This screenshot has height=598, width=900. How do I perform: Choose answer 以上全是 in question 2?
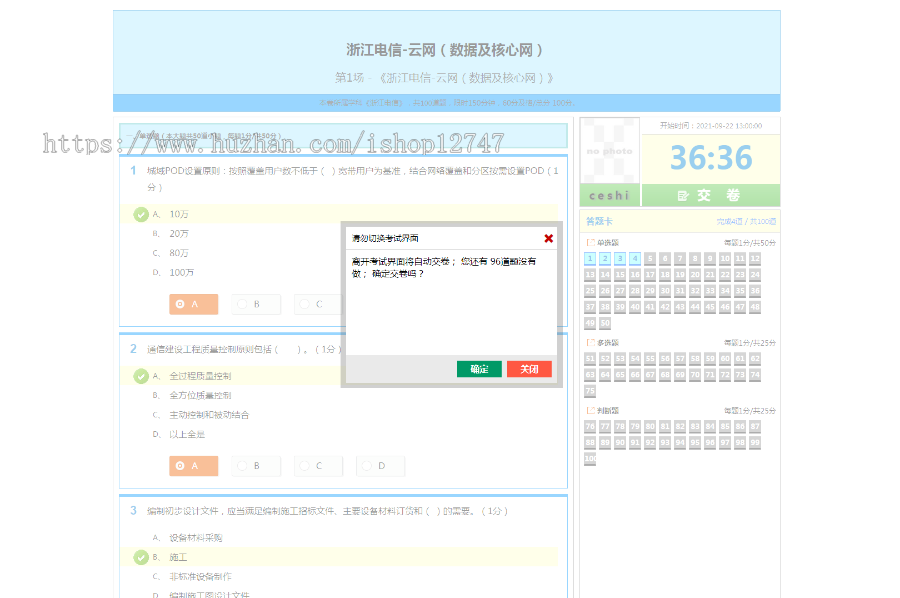pos(187,434)
